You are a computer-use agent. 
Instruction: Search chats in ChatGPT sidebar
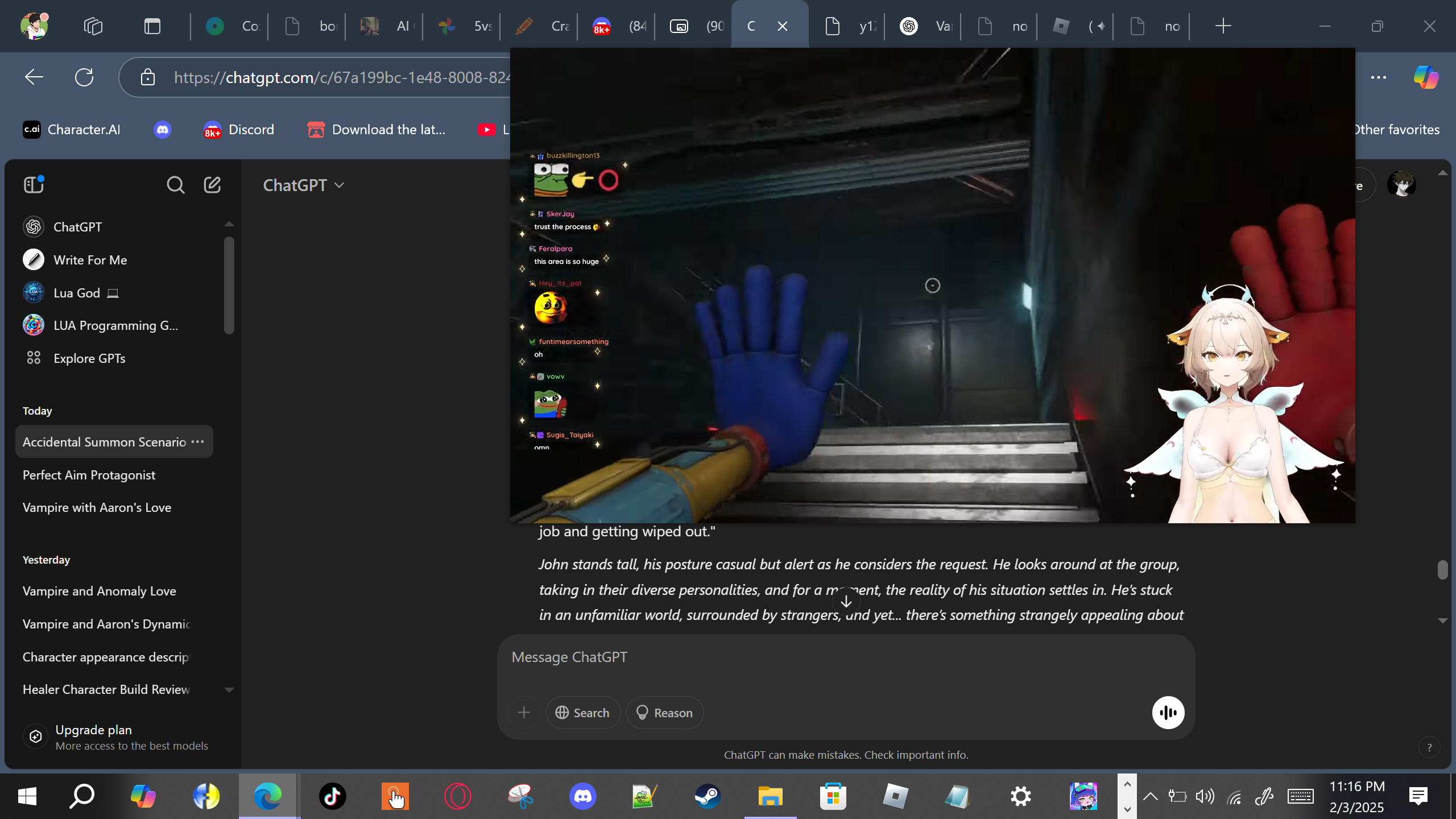[176, 185]
